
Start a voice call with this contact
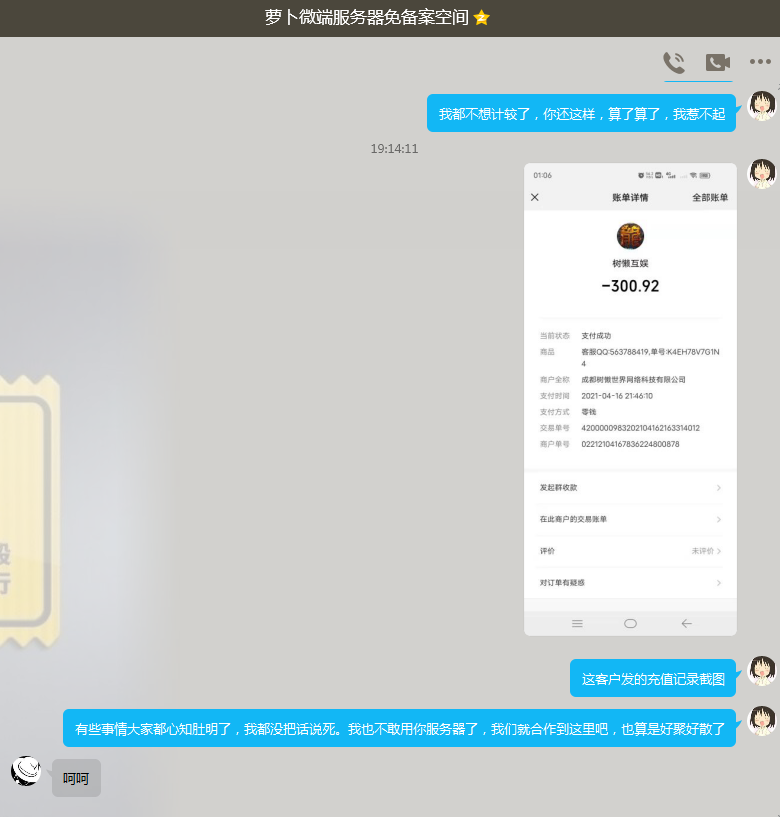pyautogui.click(x=674, y=63)
